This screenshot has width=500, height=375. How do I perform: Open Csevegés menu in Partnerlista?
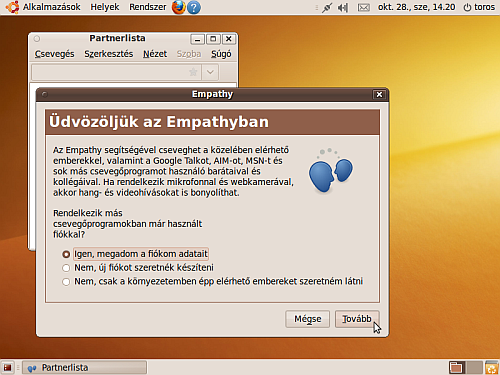click(x=54, y=54)
